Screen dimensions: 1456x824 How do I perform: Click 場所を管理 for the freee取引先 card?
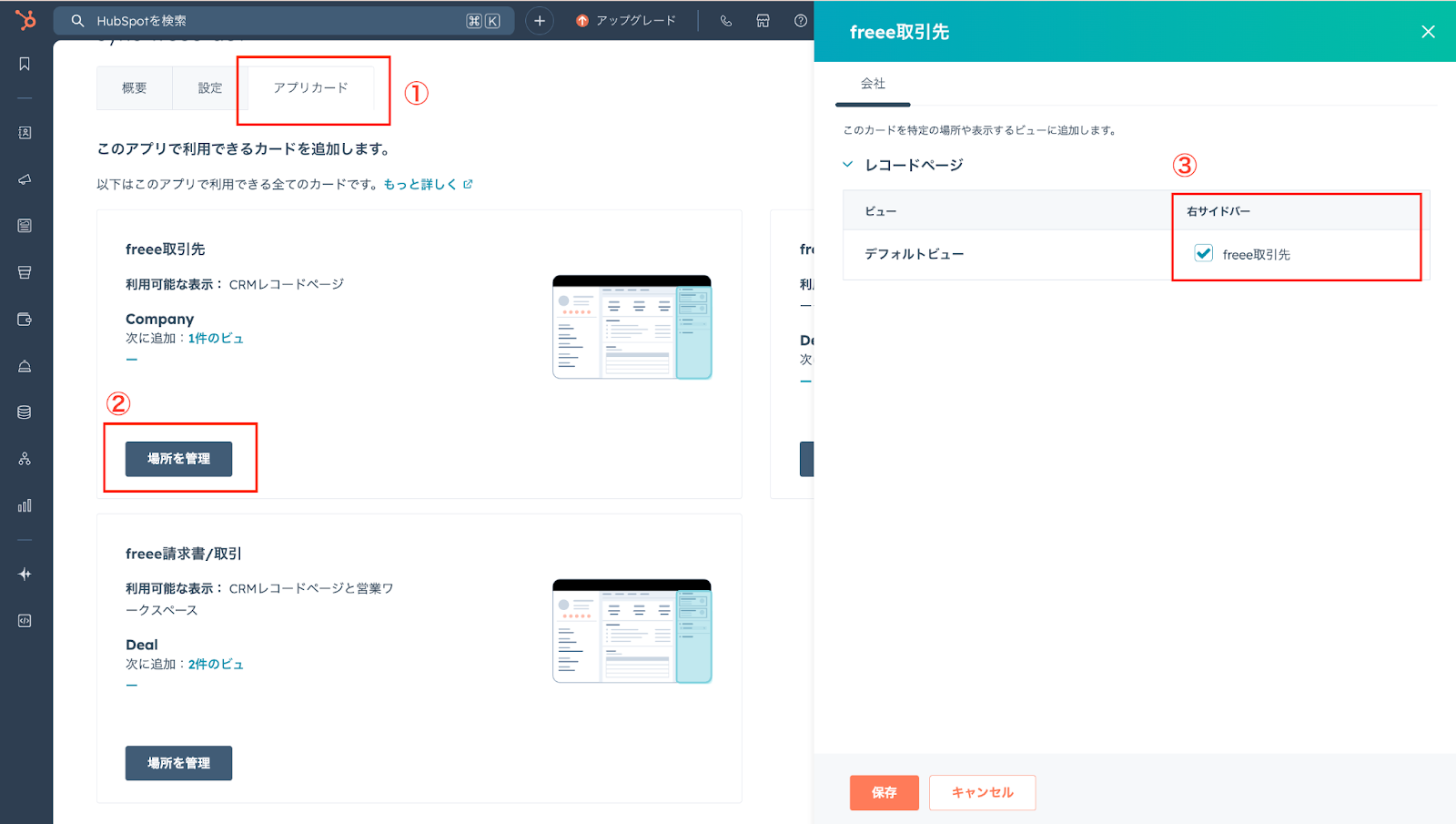[x=178, y=459]
